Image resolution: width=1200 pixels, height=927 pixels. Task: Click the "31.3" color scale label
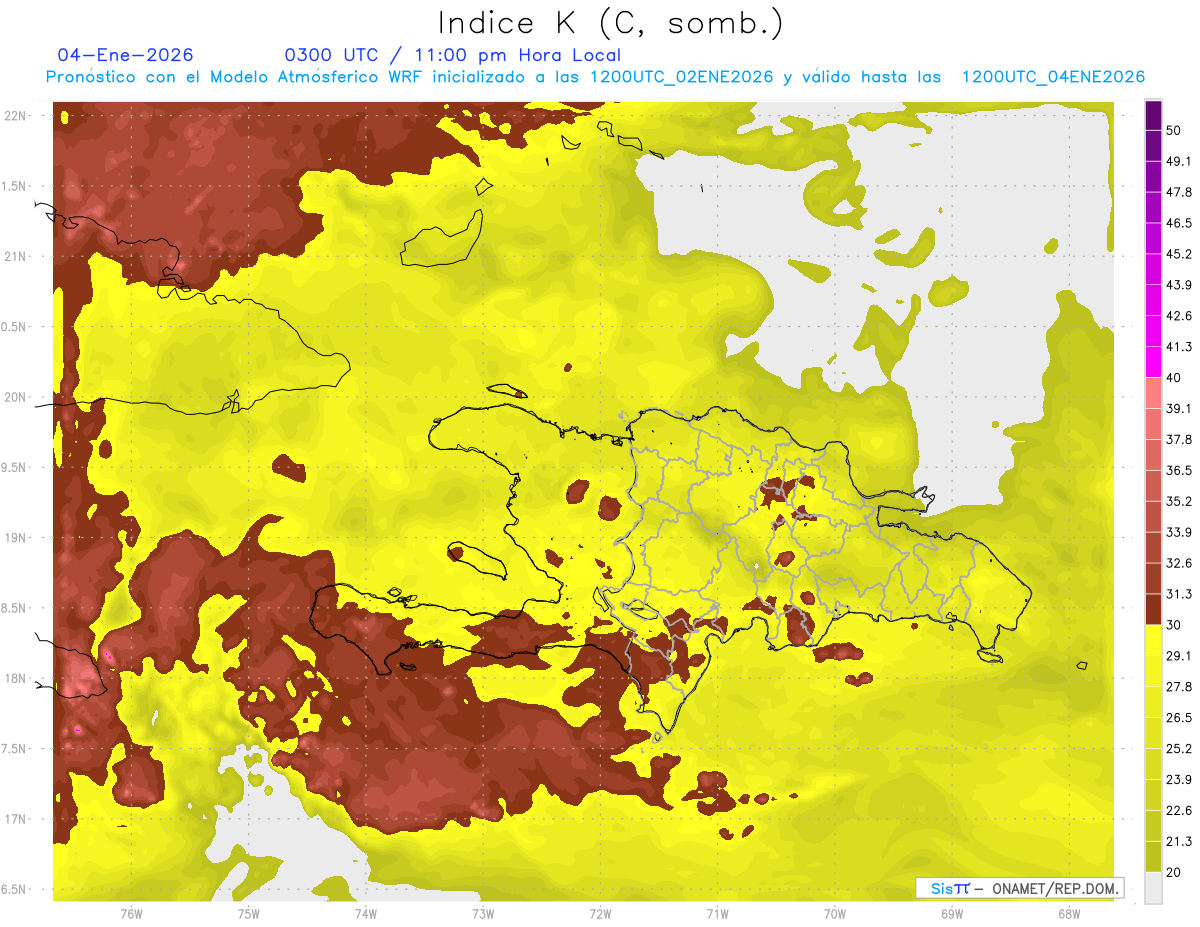click(1179, 594)
